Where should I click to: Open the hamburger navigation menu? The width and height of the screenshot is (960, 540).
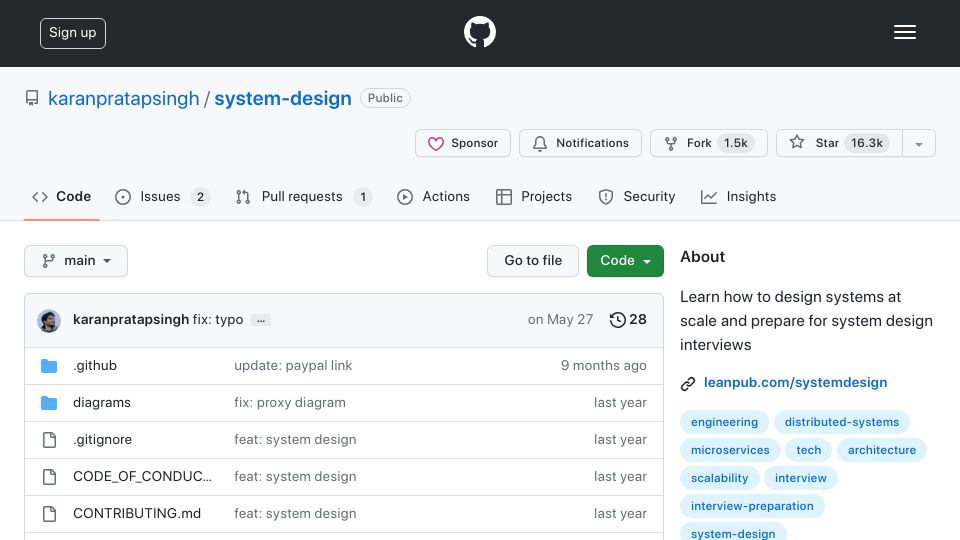pyautogui.click(x=904, y=32)
